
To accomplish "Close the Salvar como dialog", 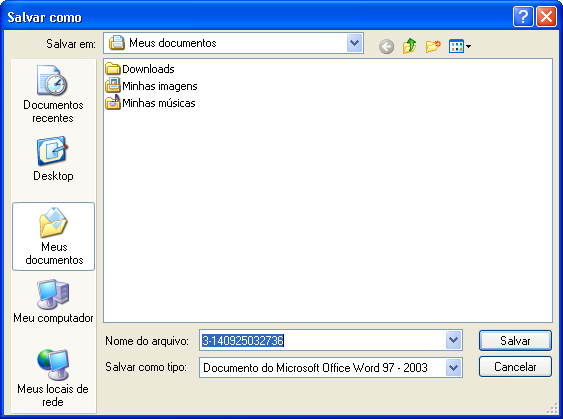I will coord(546,17).
